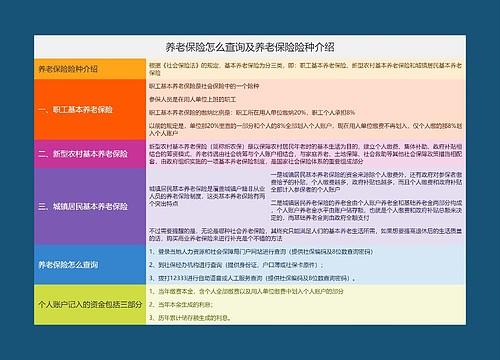Click paragraph starting 城镇居民基本养老保险是覆盖城镇户籍
Screen dimensions: 500x360
(x=207, y=196)
